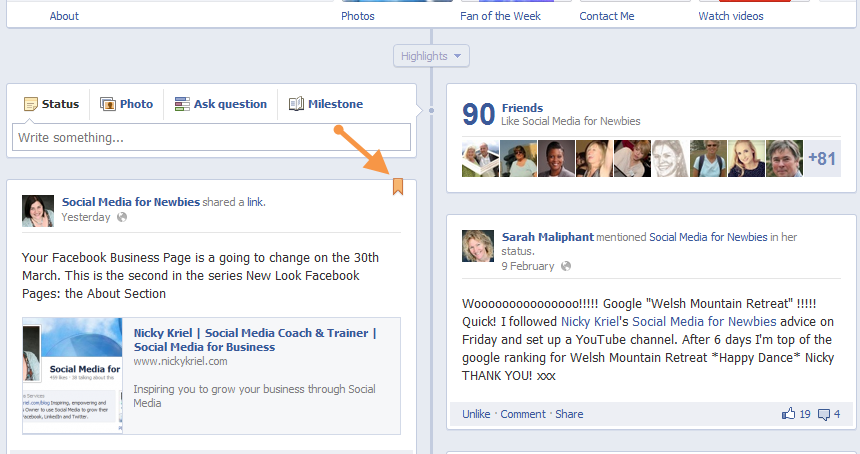Open the Contact Me link

[607, 16]
